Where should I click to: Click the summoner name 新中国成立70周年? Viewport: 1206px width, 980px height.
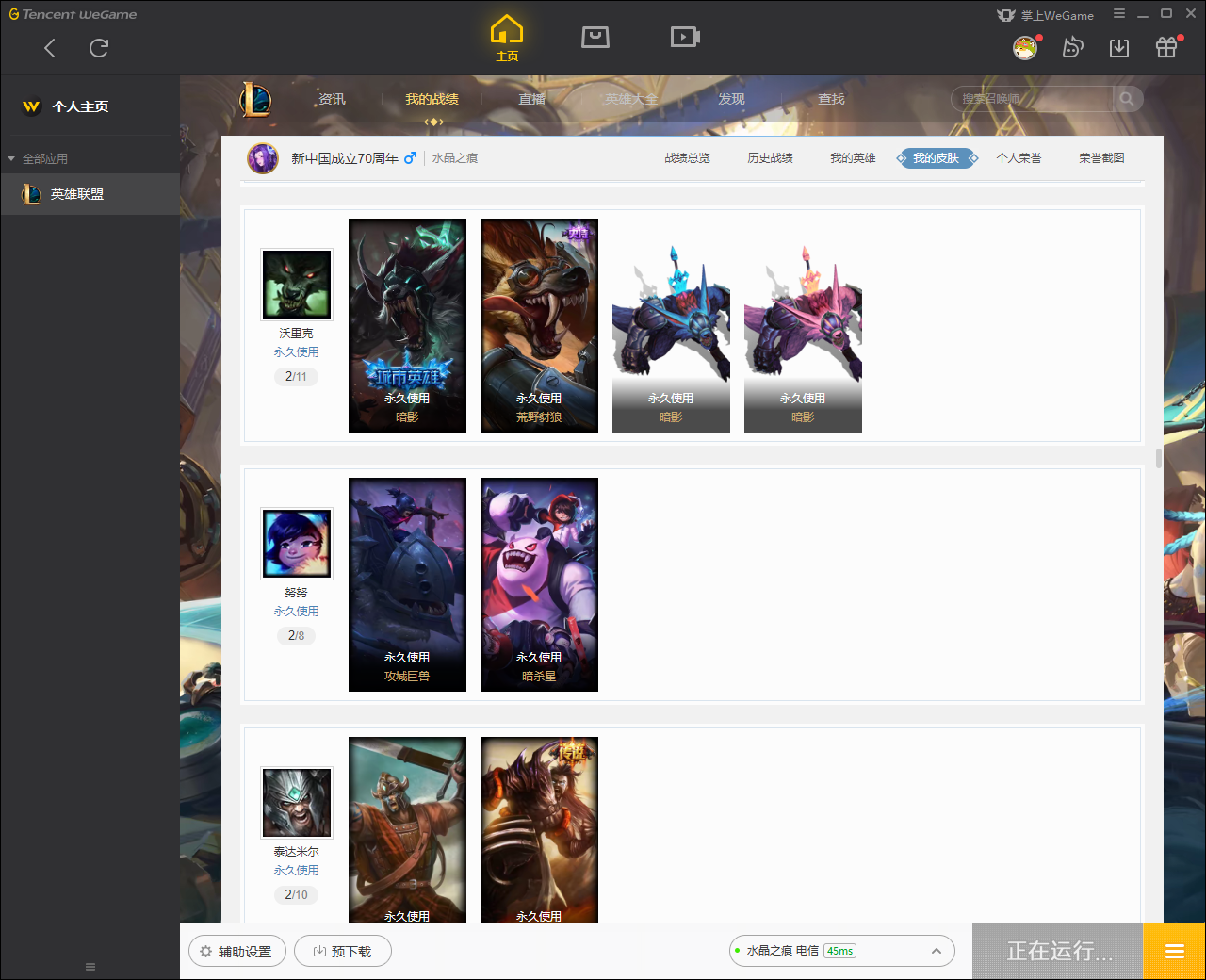(x=345, y=158)
